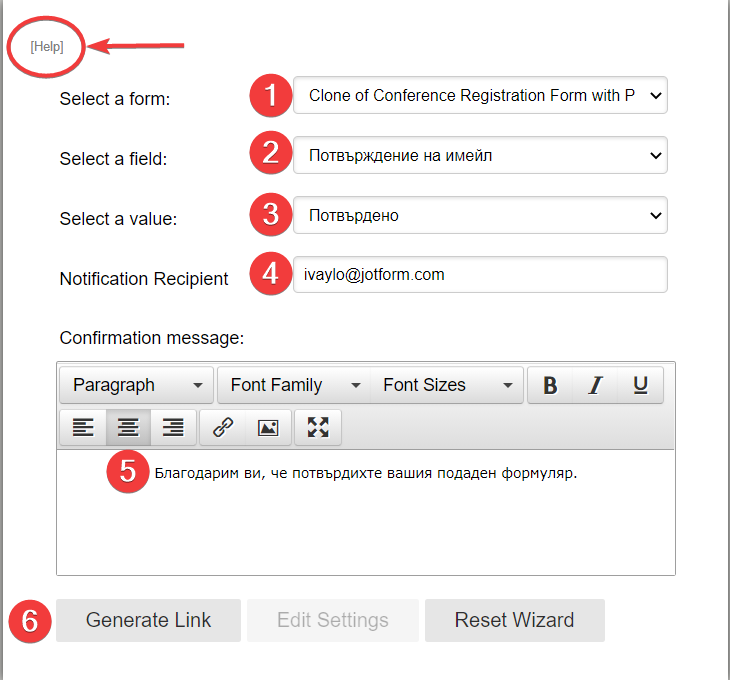Open the Help link
This screenshot has height=680, width=730.
(47, 46)
